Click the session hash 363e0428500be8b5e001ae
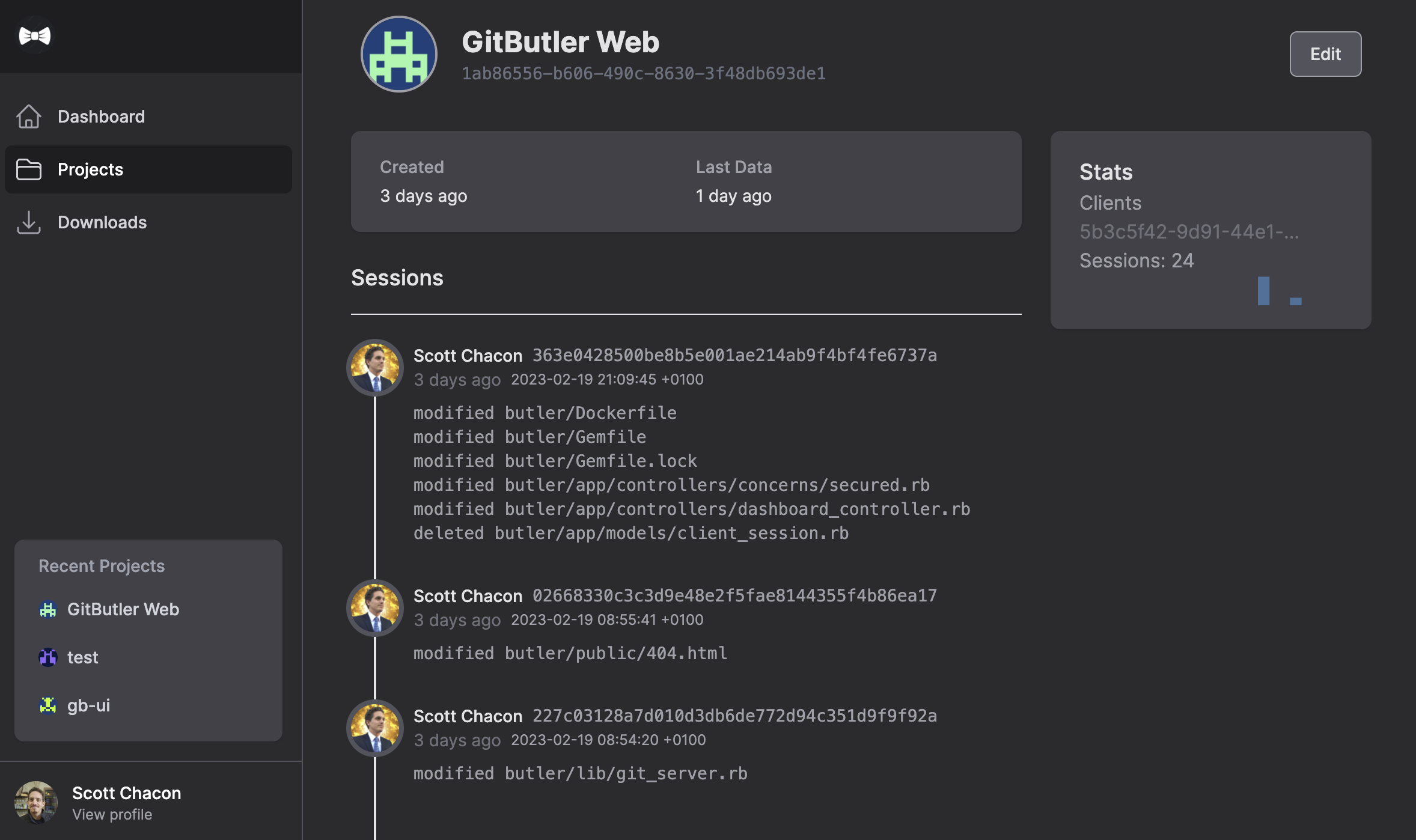Viewport: 1416px width, 840px height. (734, 355)
